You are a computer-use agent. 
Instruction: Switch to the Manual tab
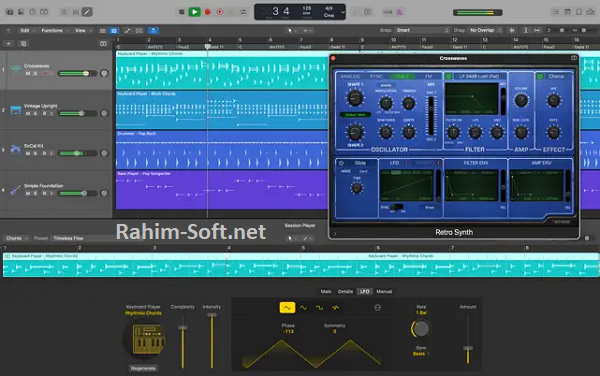pos(384,291)
